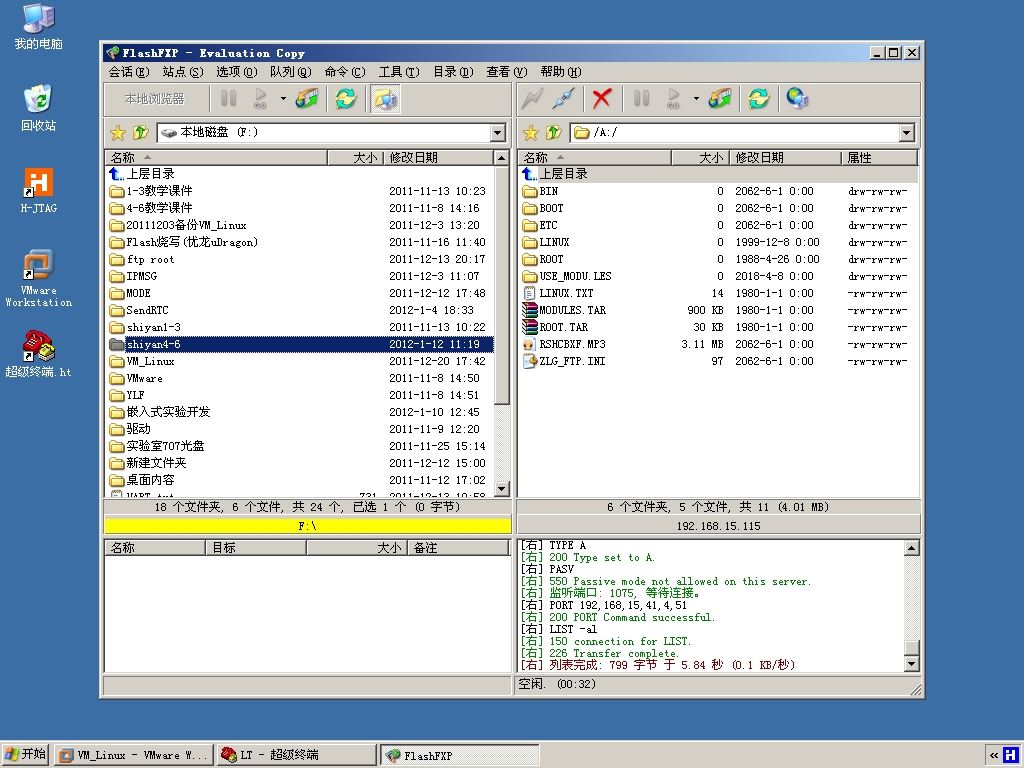
Task: Select RSHCBXF.MP3 in remote pane
Action: [718, 344]
